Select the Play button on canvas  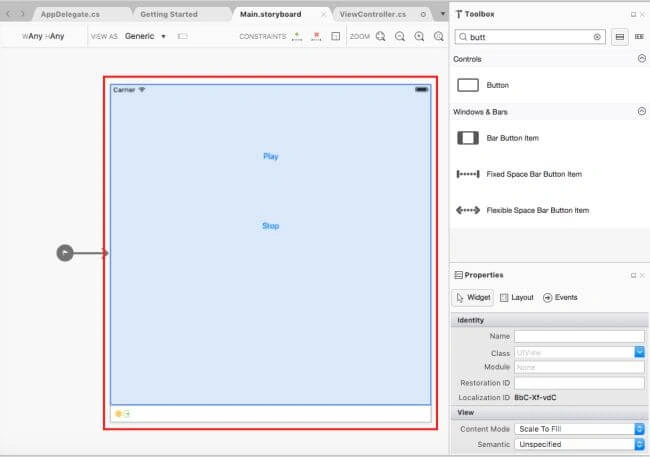[x=271, y=156]
